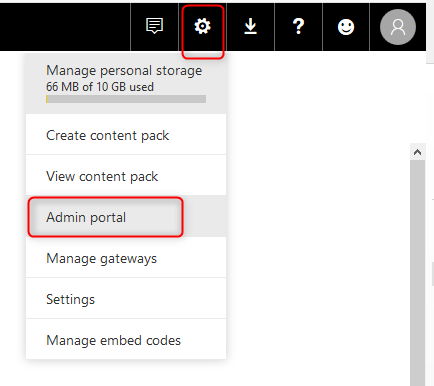
Task: Click the settings gear icon
Action: 203,26
